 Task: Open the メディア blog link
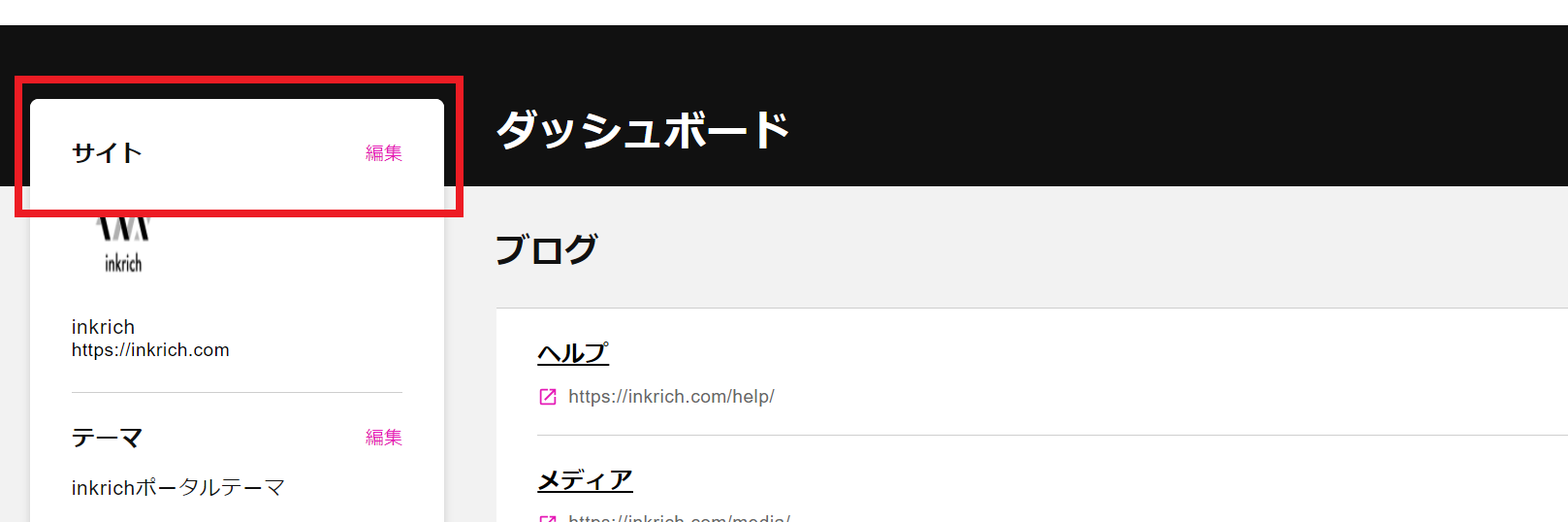tap(585, 480)
